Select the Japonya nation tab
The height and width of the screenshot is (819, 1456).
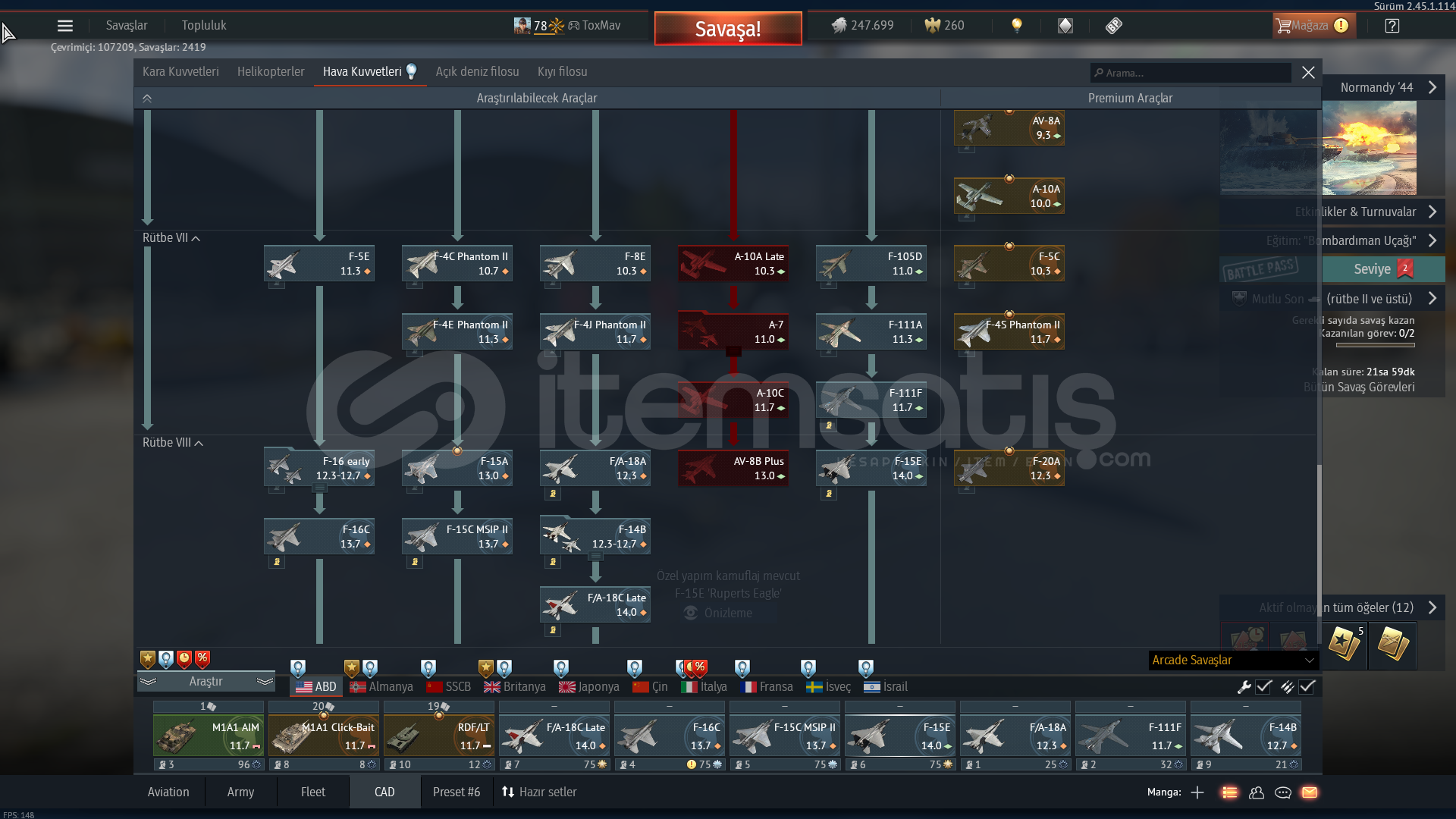pyautogui.click(x=589, y=687)
